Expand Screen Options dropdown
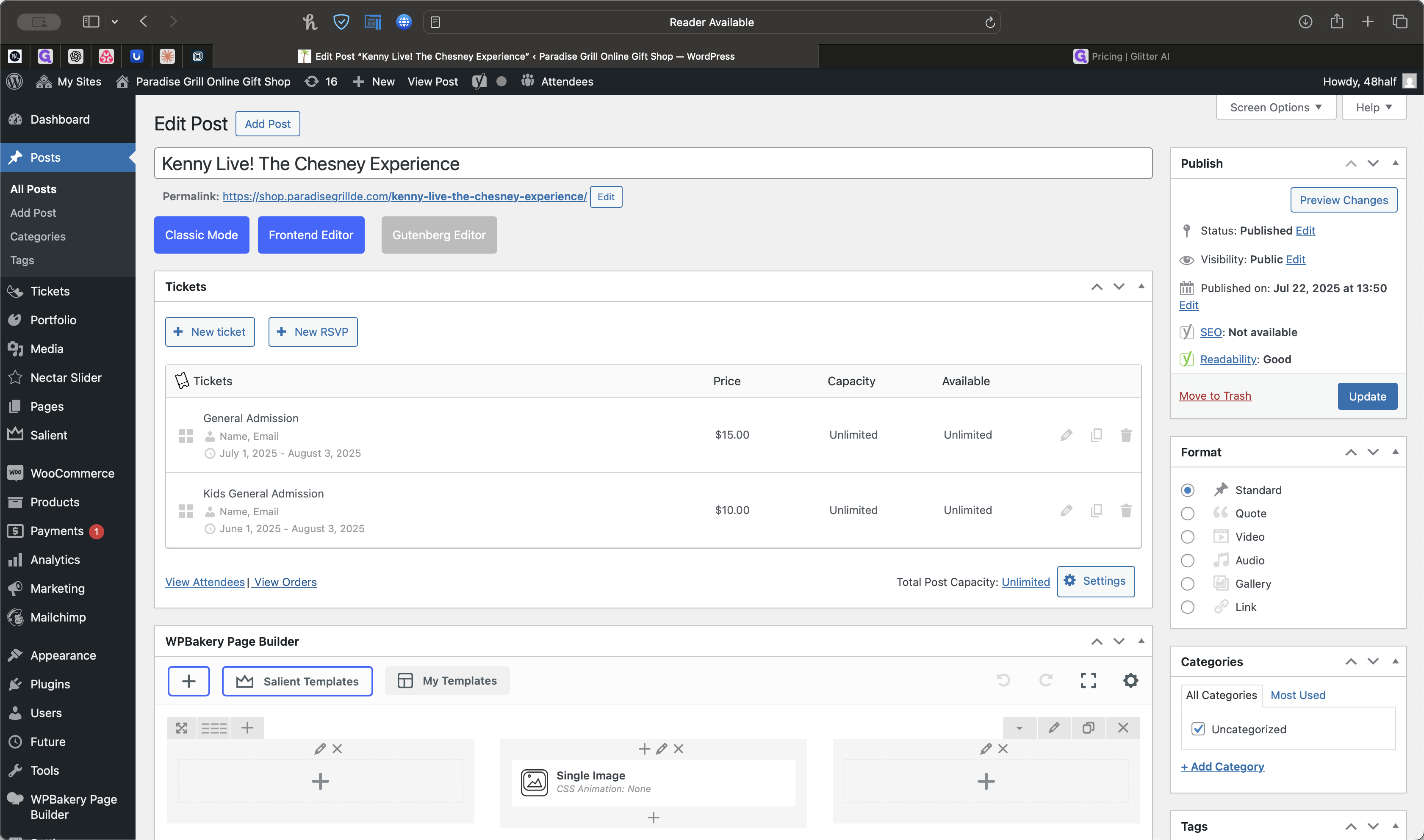Screen dimensions: 1424x840 [x=1276, y=108]
